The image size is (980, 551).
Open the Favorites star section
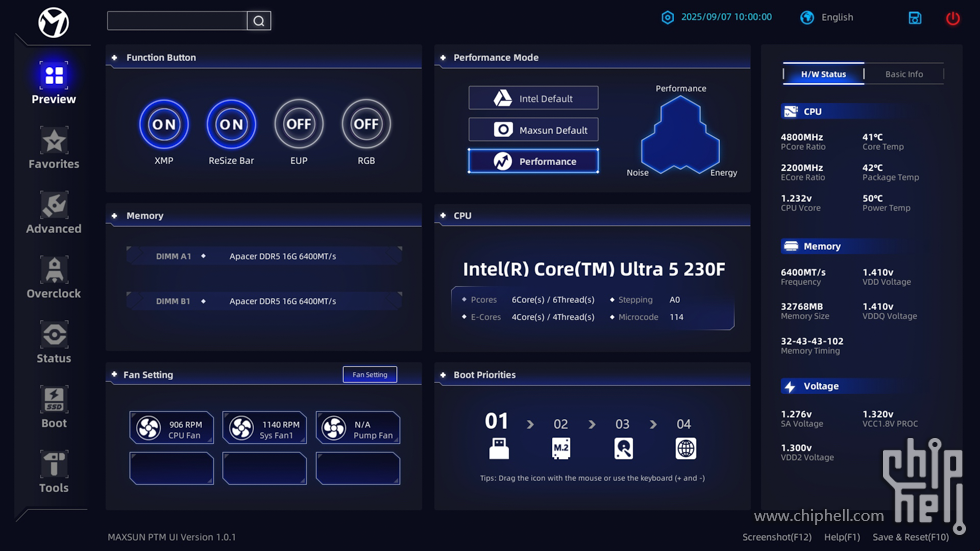pos(54,148)
